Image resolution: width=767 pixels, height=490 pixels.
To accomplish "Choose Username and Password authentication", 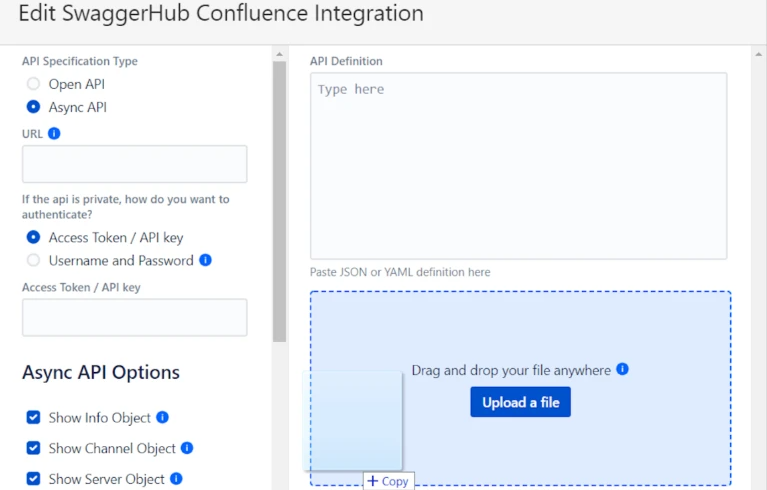I will 33,260.
